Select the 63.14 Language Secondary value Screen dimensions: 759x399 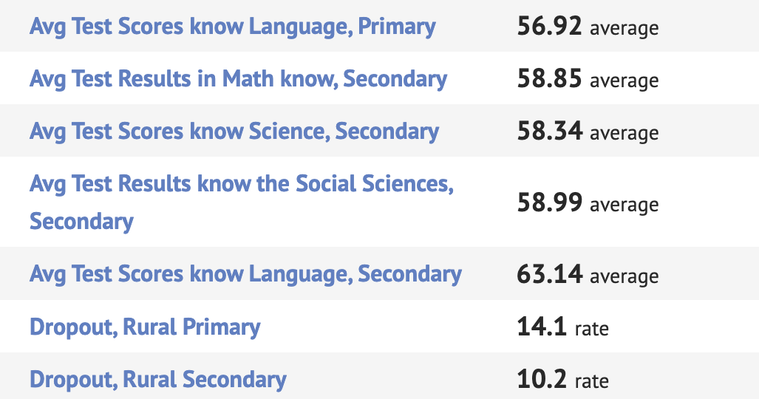(549, 274)
